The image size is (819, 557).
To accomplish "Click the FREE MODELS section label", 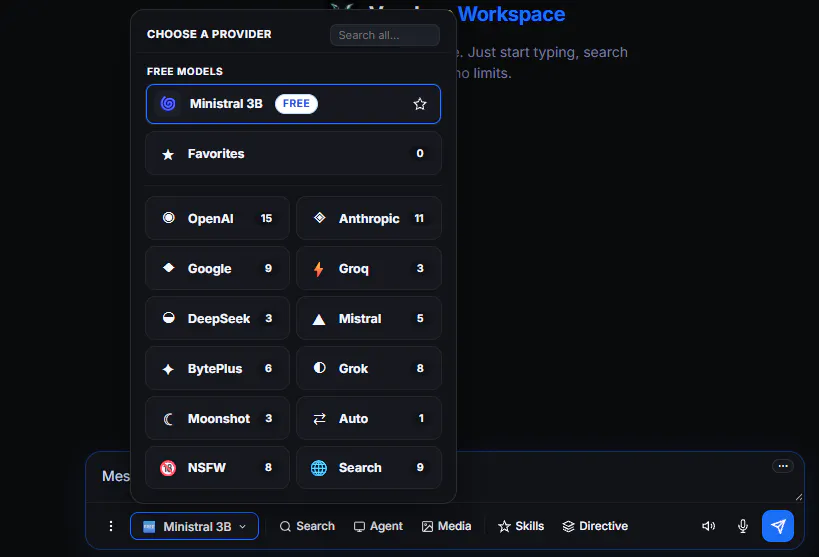I will click(185, 72).
